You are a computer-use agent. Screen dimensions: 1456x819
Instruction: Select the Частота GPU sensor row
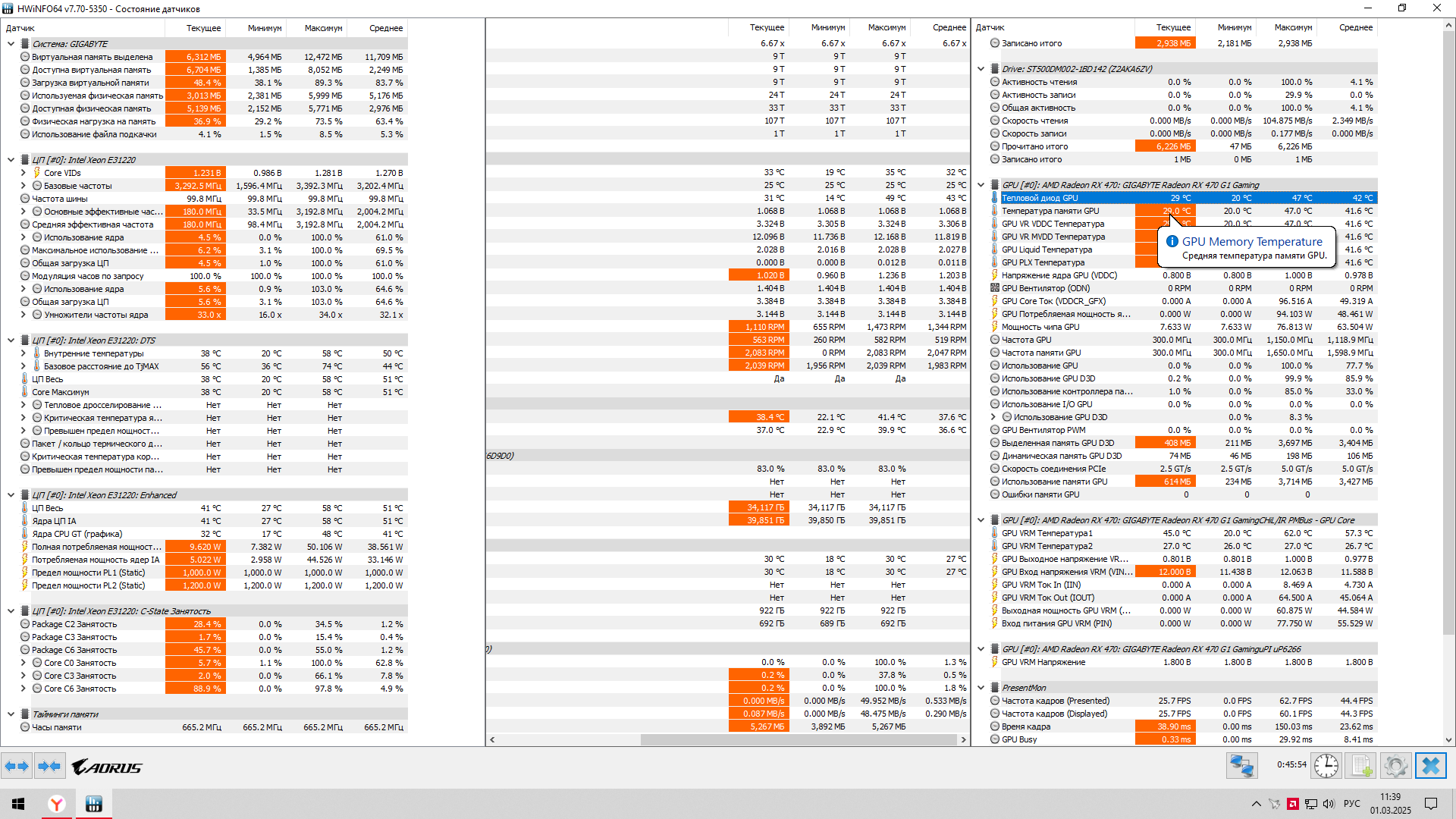tap(1026, 340)
